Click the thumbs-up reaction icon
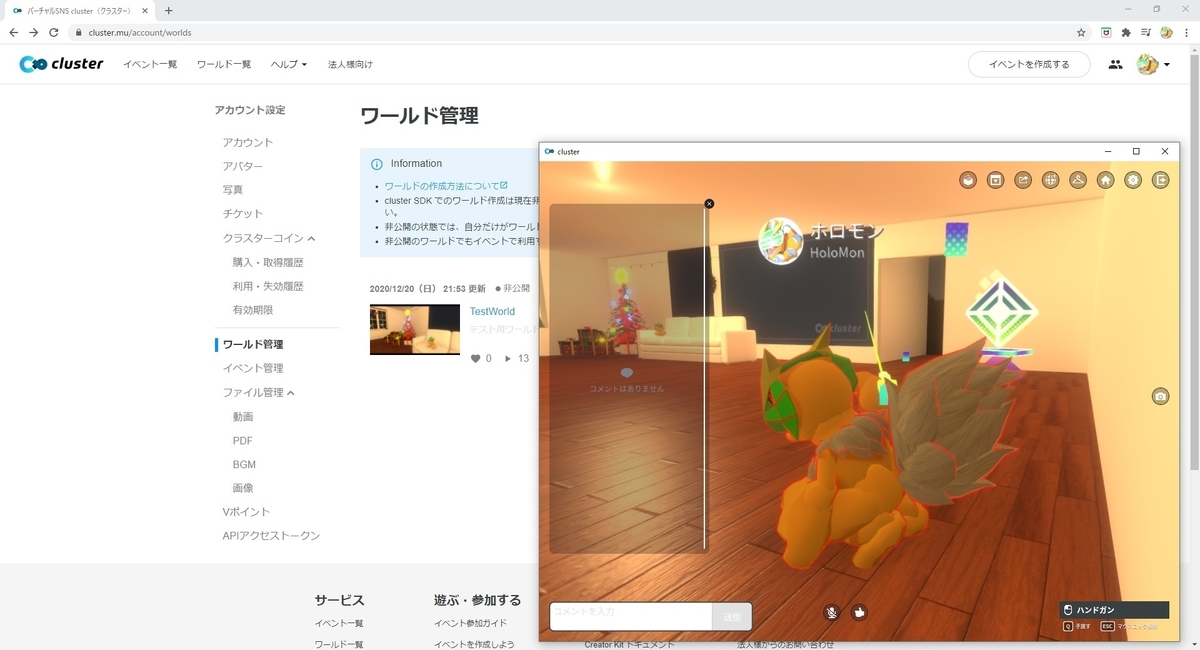Screen dimensions: 1200x650 (859, 612)
